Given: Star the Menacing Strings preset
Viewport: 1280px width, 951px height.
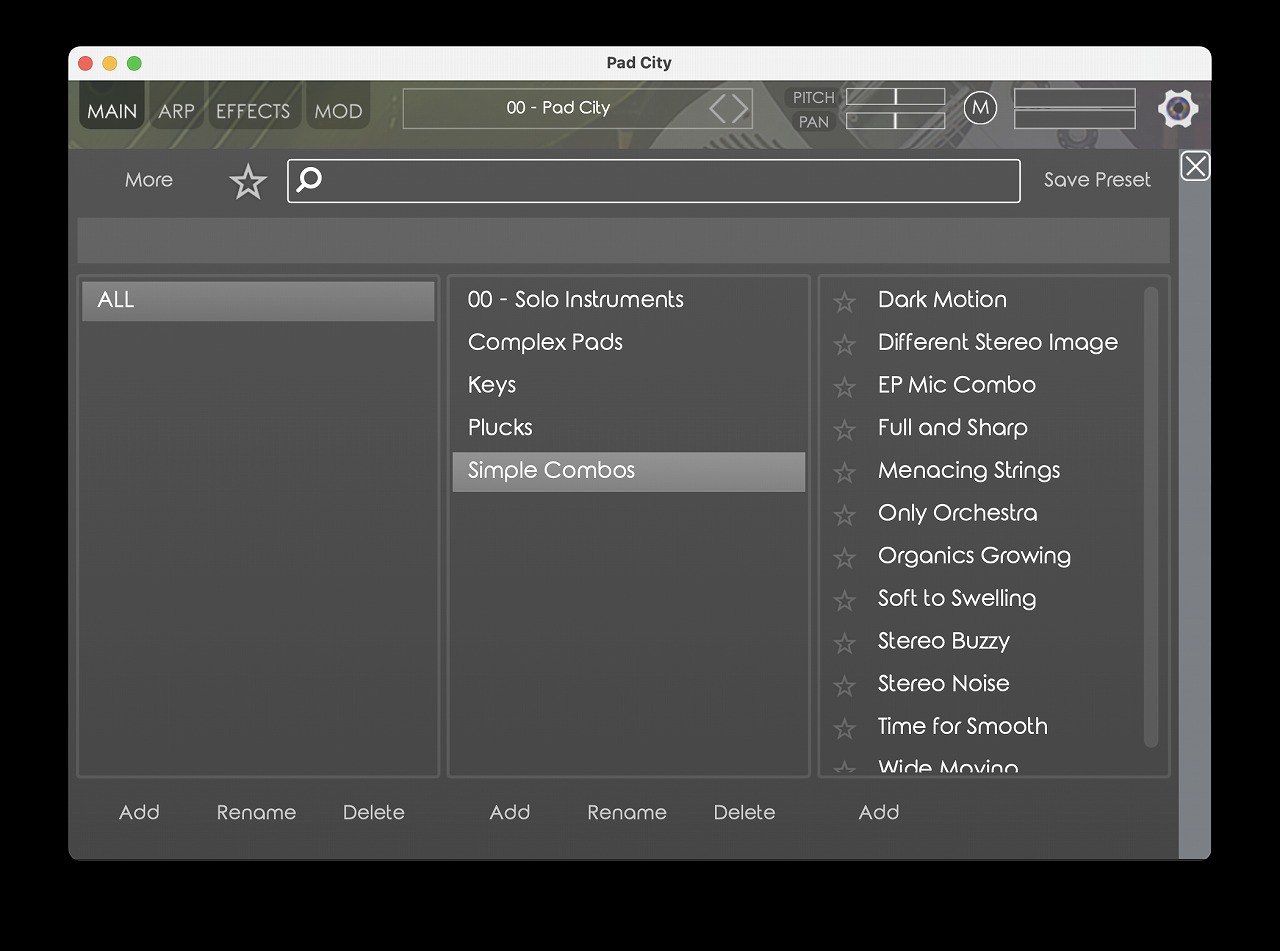Looking at the screenshot, I should [x=845, y=472].
